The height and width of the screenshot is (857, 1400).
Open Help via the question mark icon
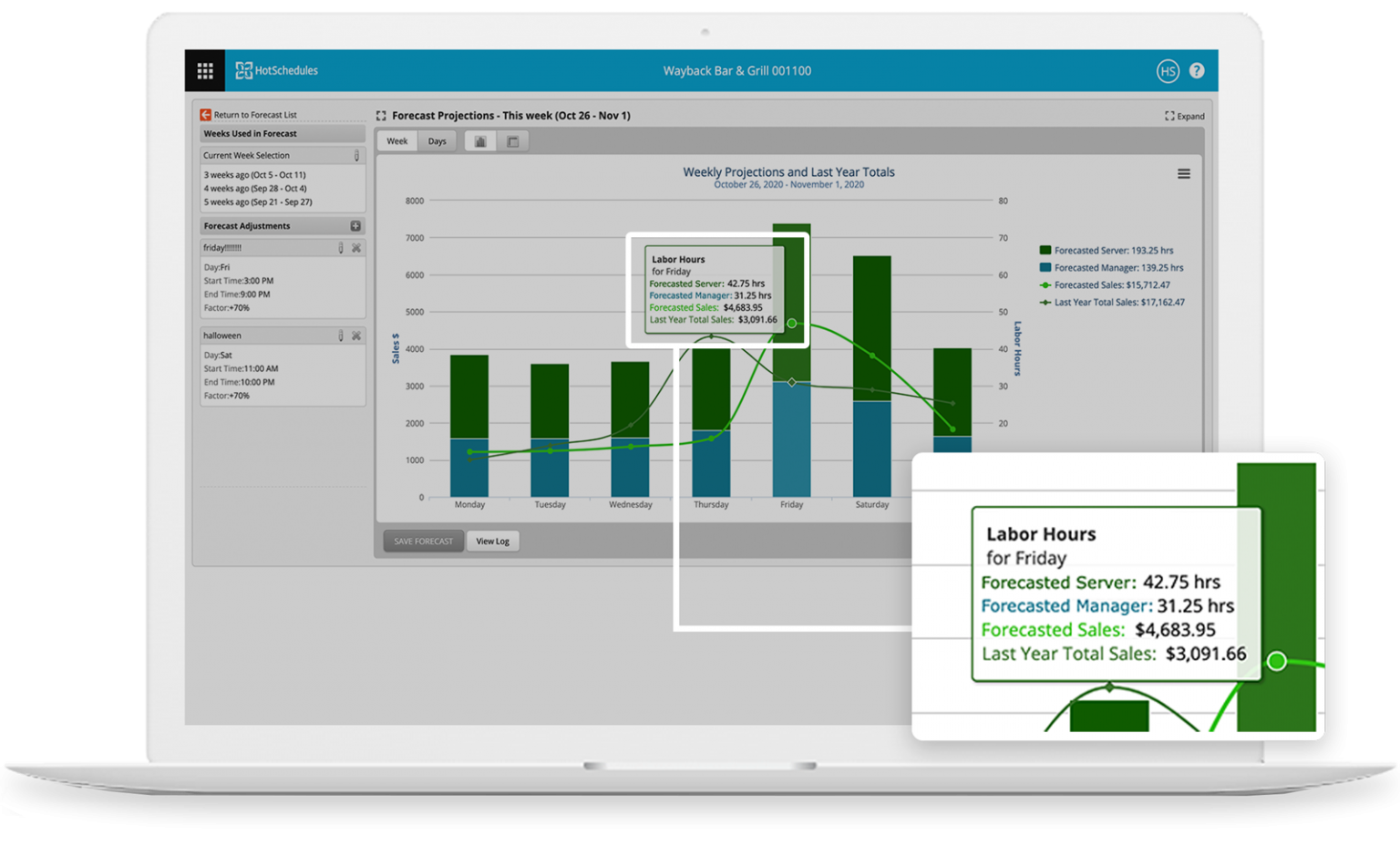click(x=1197, y=70)
